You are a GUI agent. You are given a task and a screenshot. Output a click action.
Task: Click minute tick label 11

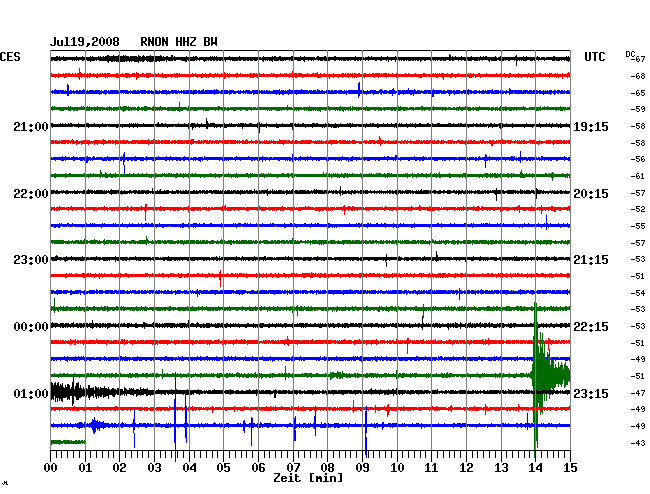pos(431,468)
